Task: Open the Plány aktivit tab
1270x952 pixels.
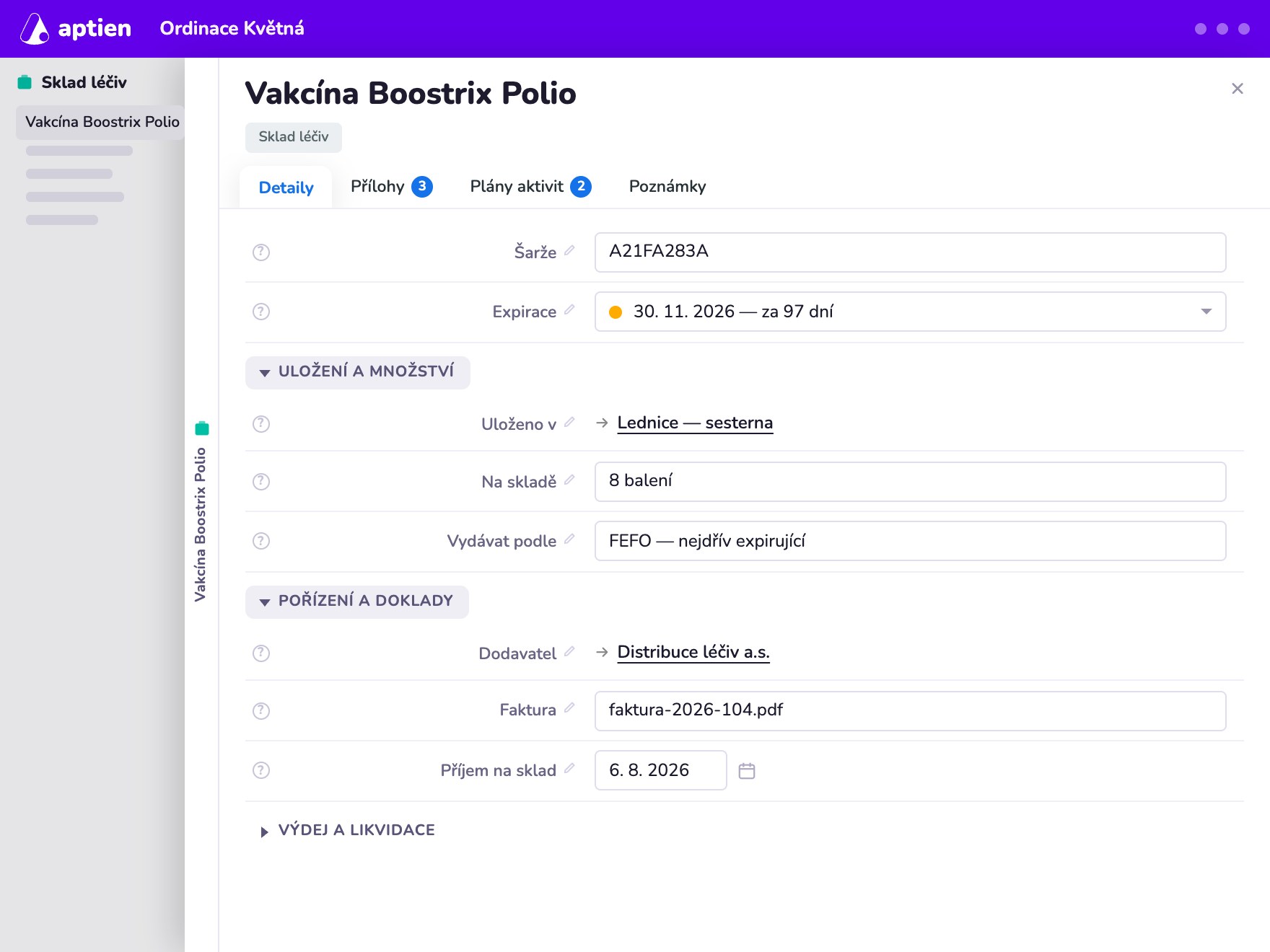Action: pos(530,187)
